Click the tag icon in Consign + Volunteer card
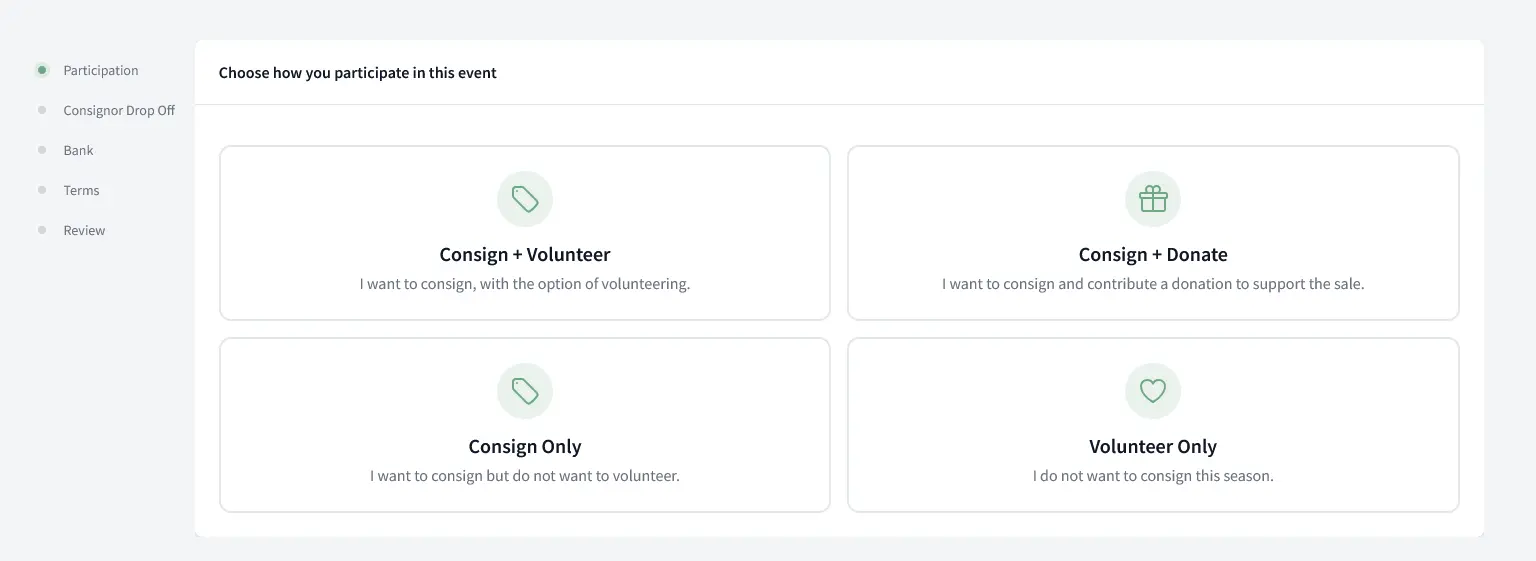 [x=525, y=199]
